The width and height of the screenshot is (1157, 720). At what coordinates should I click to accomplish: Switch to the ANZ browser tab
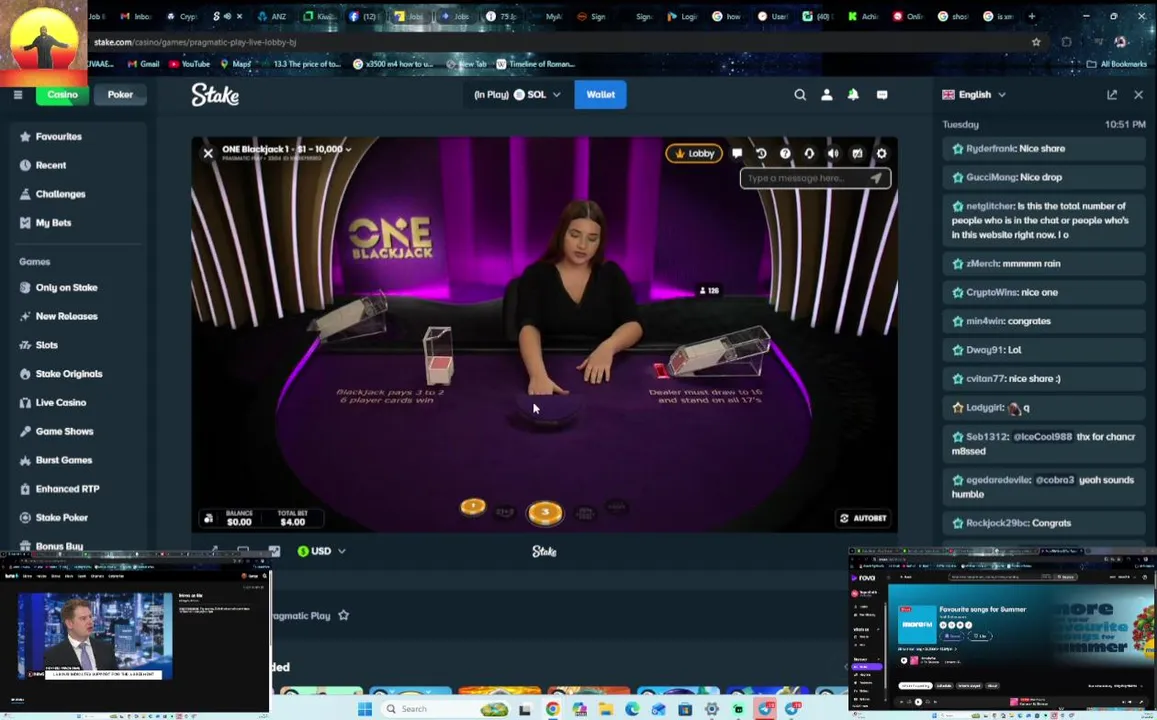click(x=272, y=16)
